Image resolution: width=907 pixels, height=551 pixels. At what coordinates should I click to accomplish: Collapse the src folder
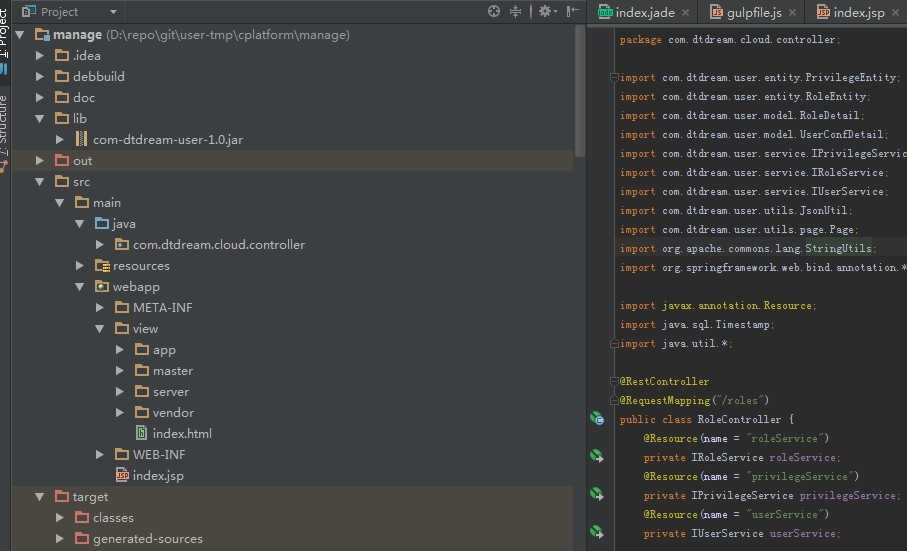(x=39, y=182)
